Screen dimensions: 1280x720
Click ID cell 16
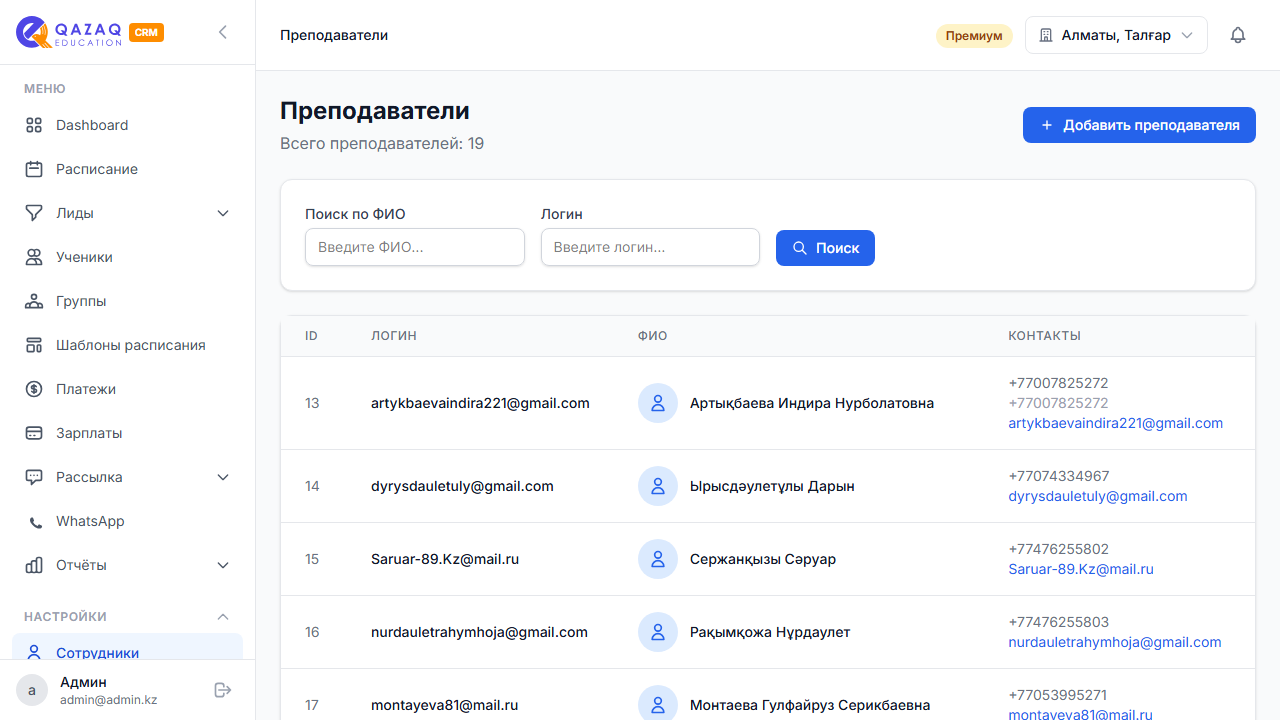[312, 632]
